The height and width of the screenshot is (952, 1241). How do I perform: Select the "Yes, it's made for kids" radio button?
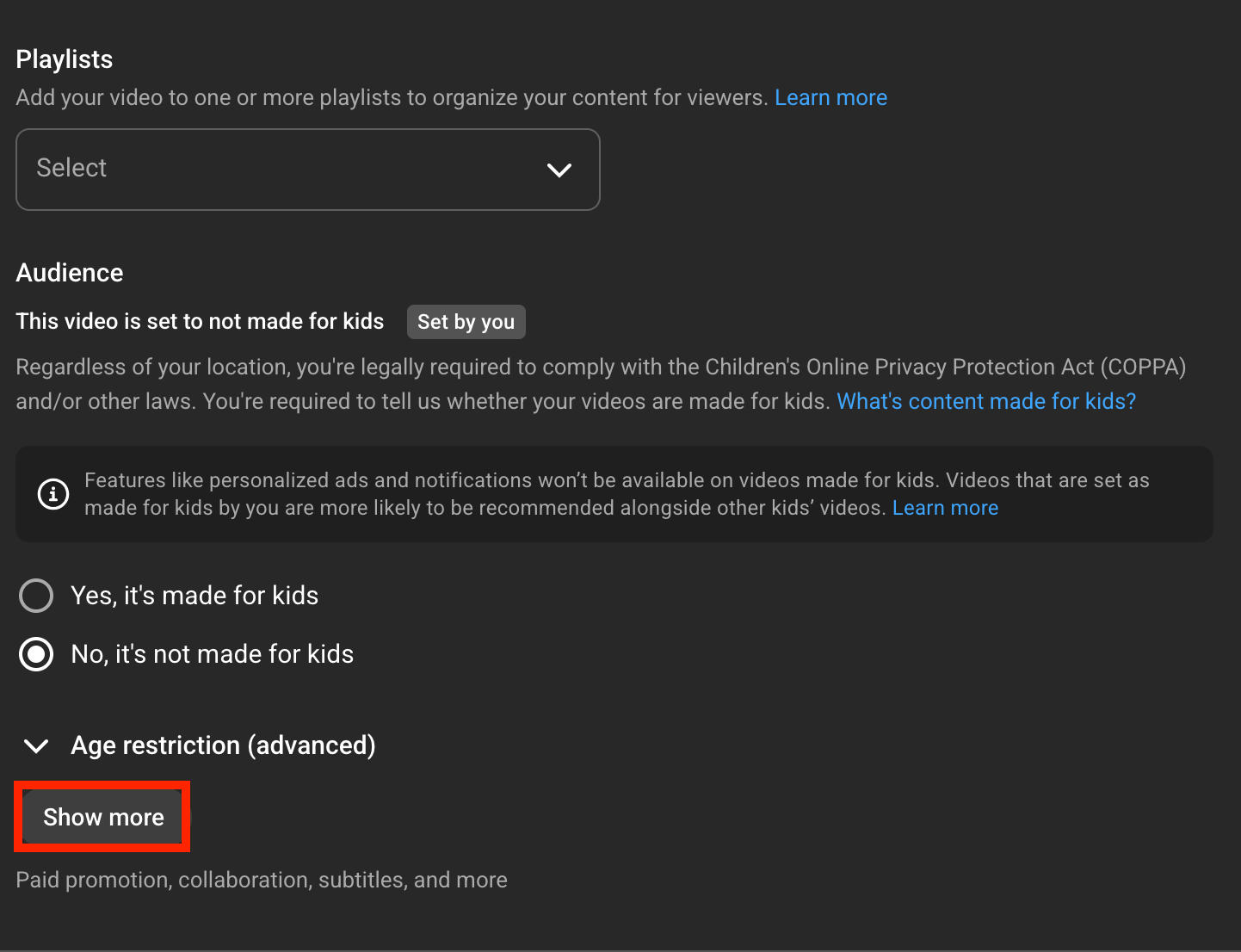pos(36,596)
